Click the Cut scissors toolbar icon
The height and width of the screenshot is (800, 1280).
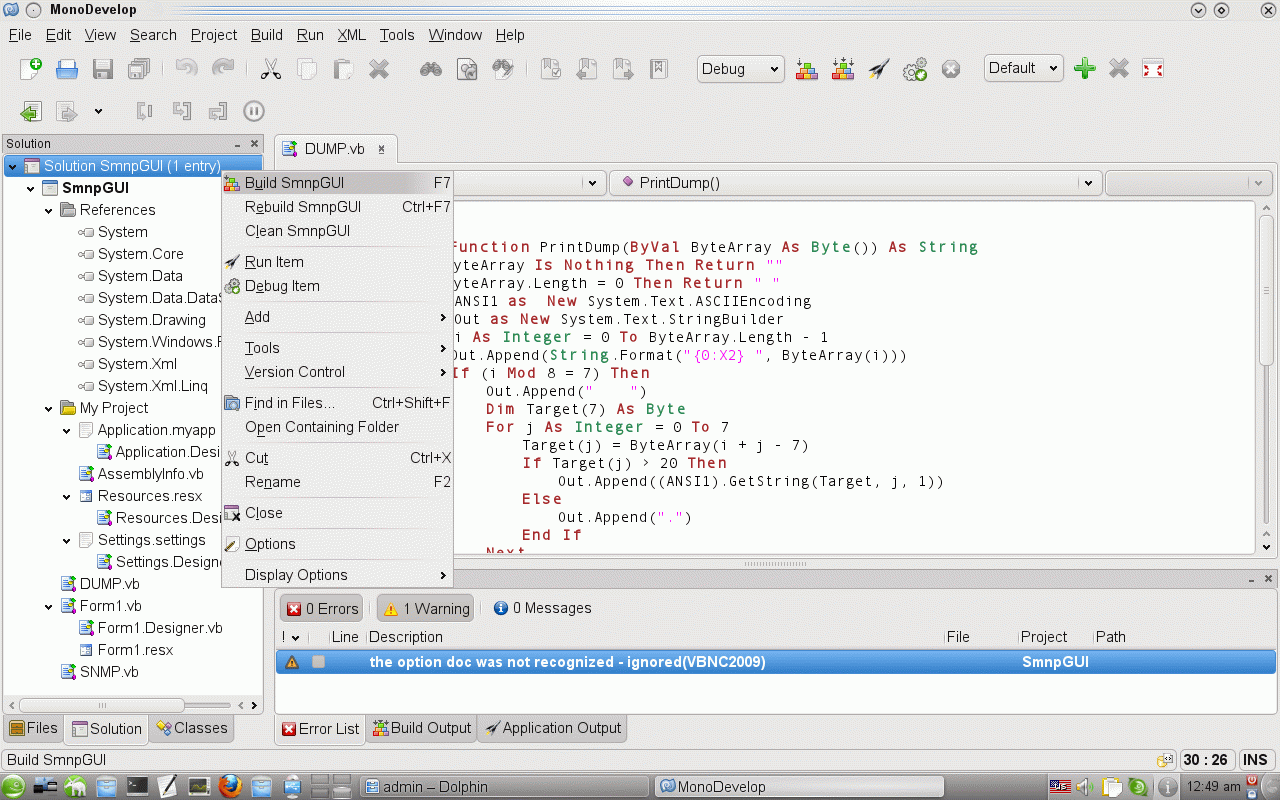click(x=270, y=69)
